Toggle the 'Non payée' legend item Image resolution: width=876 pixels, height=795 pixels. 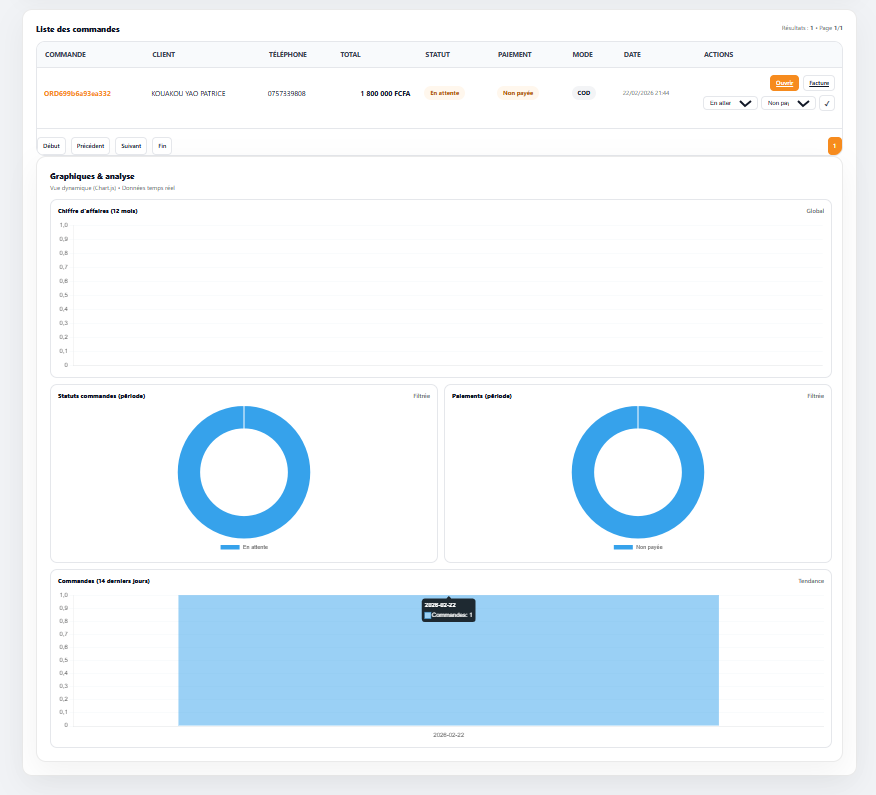tap(648, 548)
